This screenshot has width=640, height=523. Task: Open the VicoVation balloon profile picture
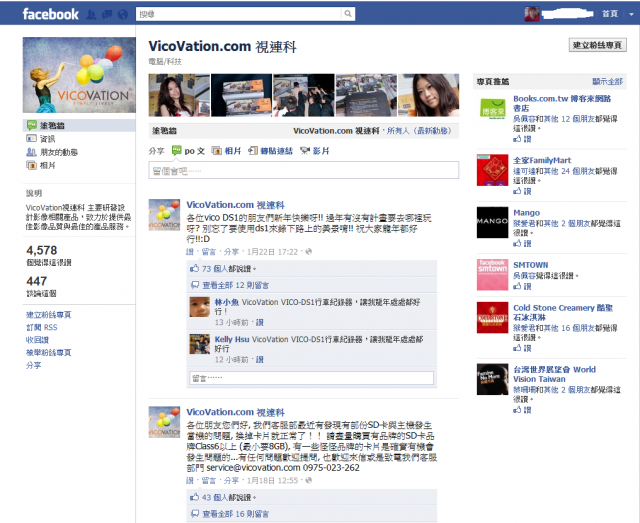pyautogui.click(x=79, y=75)
